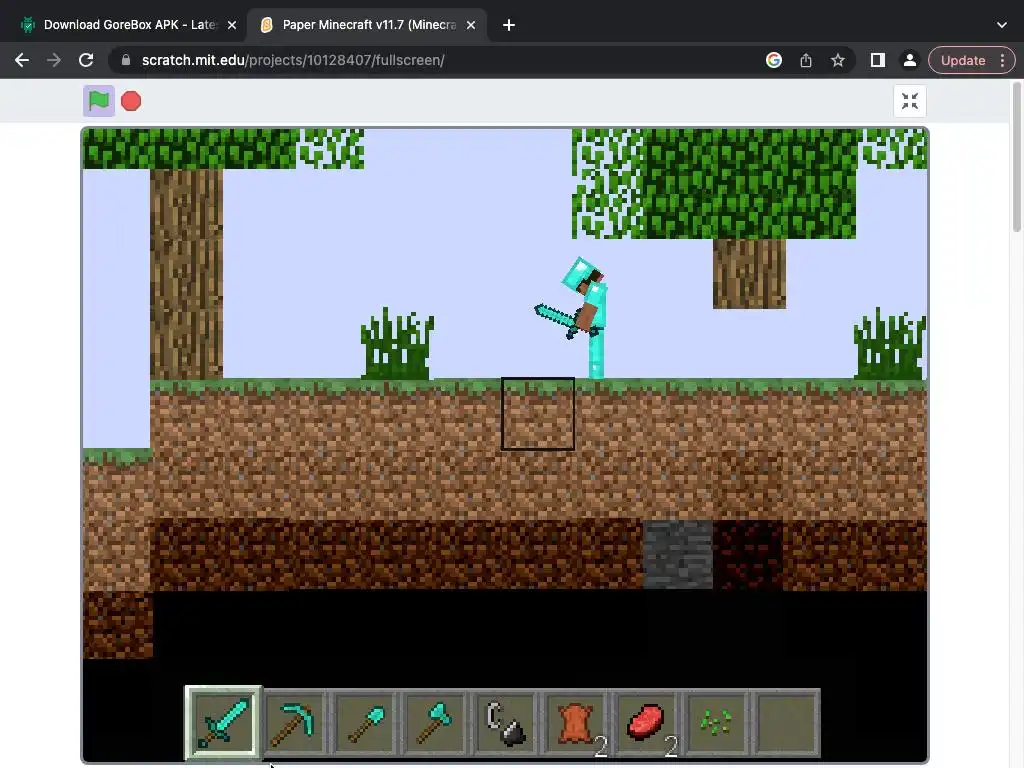
Task: Open the browser side panel icon
Action: (878, 60)
